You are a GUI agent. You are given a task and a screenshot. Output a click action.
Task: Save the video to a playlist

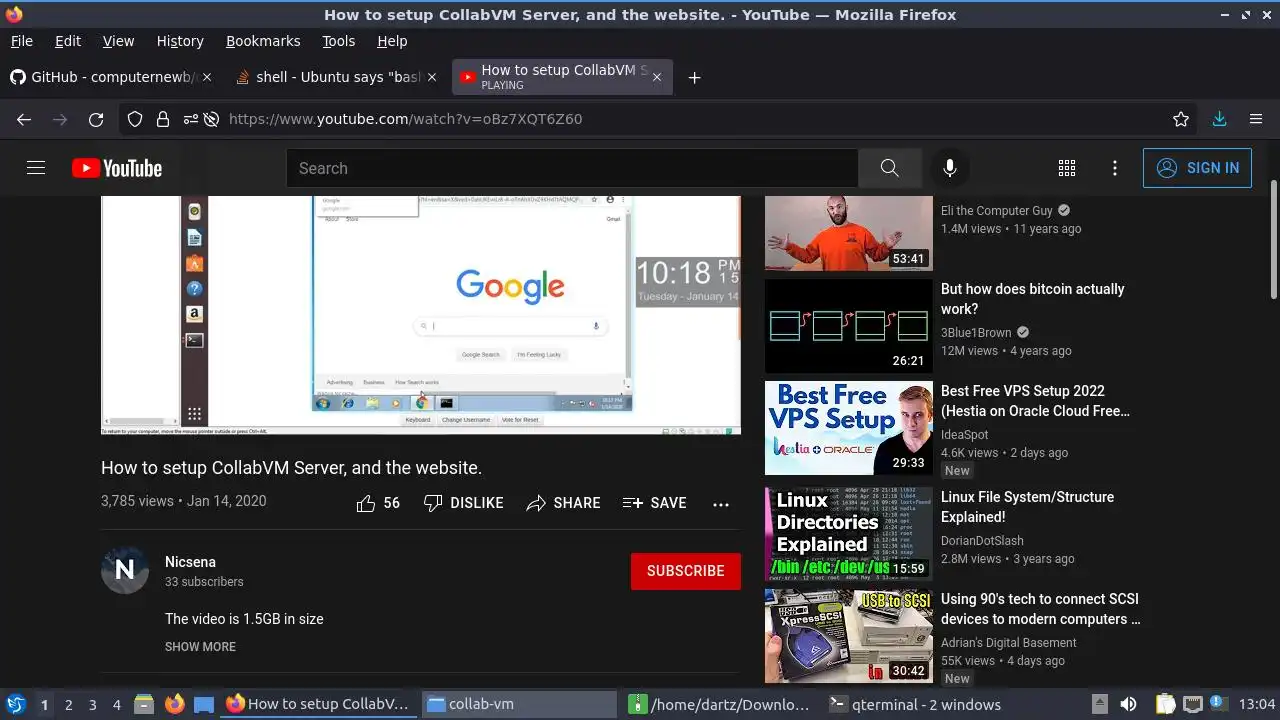654,503
